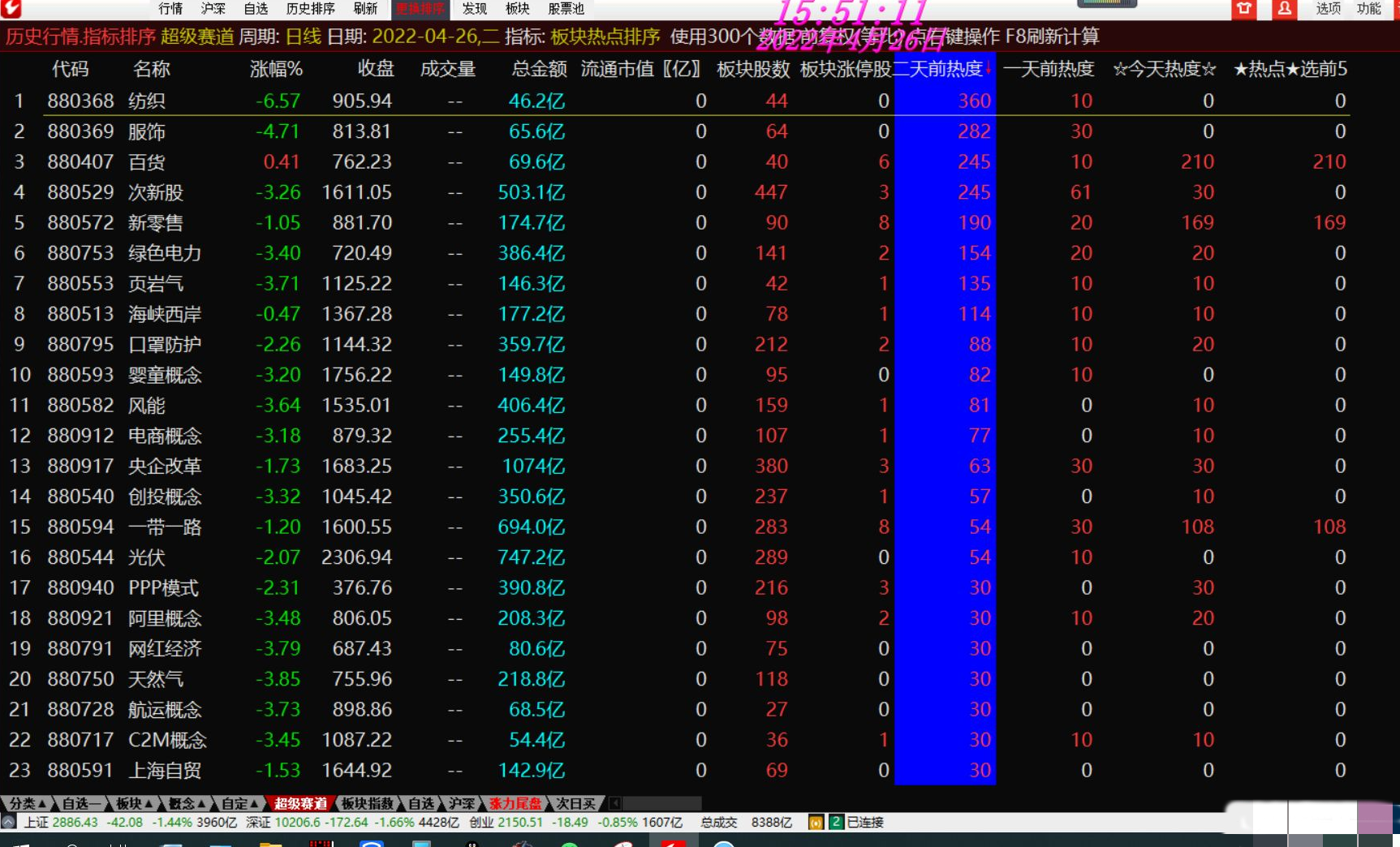Click the green connection status icon
The height and width of the screenshot is (847, 1400).
pyautogui.click(x=835, y=823)
